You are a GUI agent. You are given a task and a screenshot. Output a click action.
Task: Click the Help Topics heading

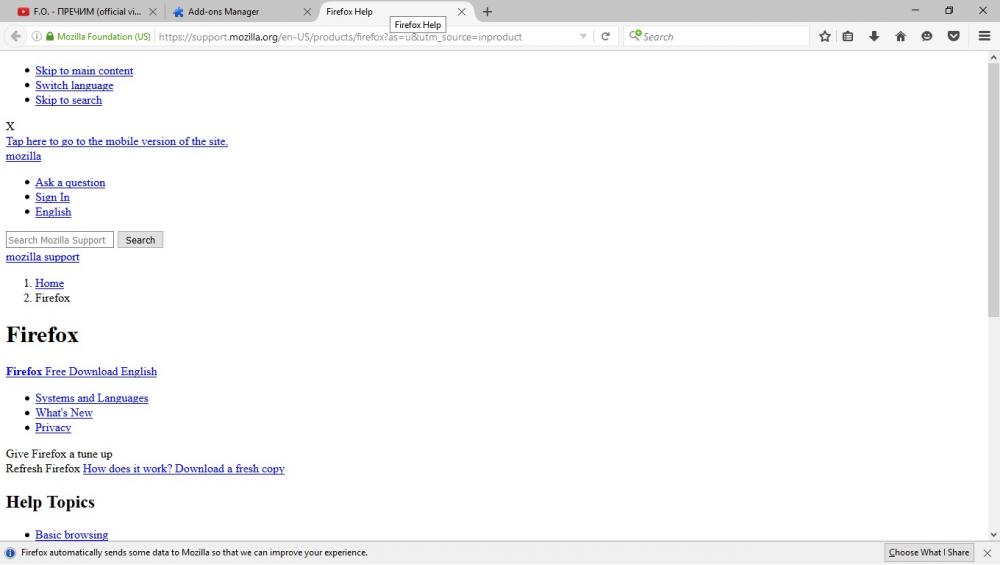[x=50, y=503]
